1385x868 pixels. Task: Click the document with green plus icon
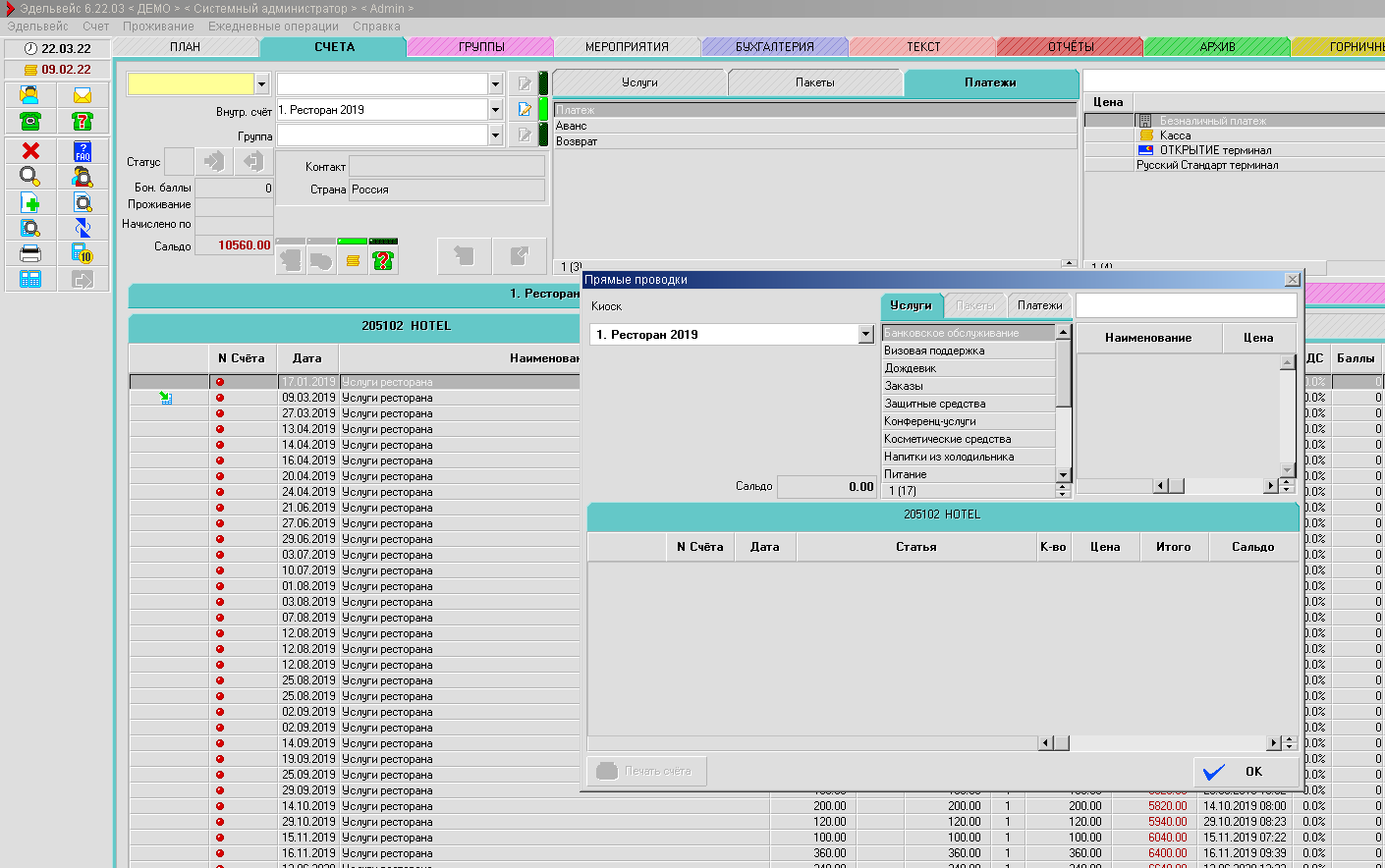click(30, 203)
